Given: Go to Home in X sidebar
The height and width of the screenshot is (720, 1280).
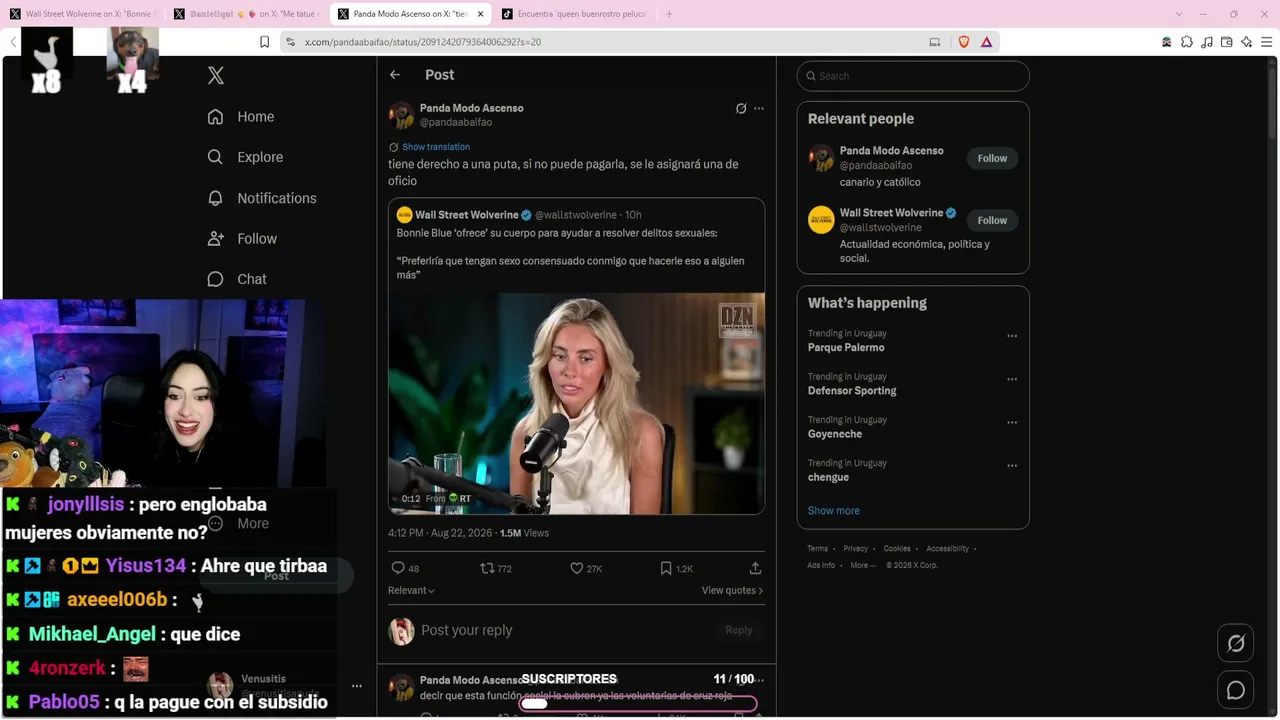Looking at the screenshot, I should 241,117.
